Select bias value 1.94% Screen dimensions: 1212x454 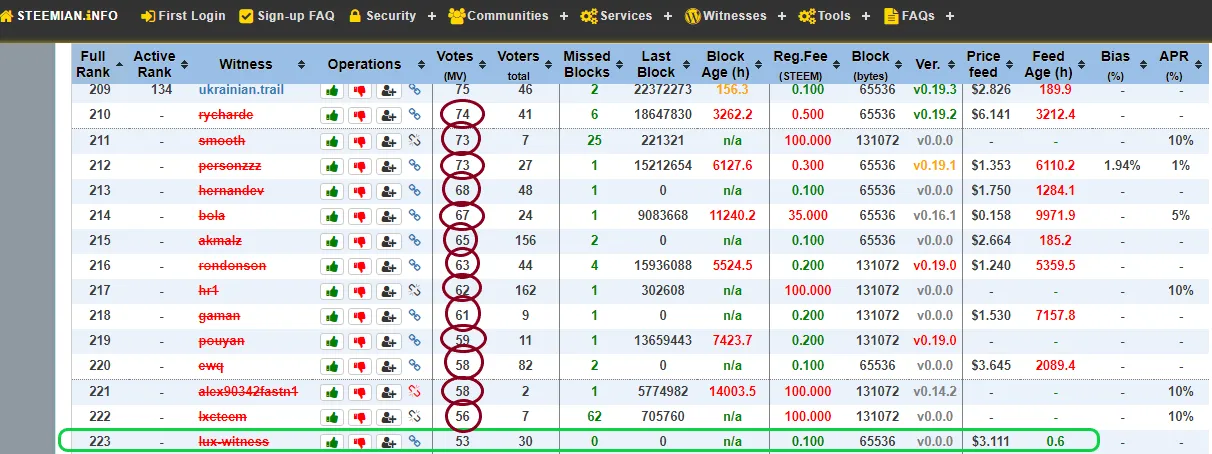tap(1122, 165)
